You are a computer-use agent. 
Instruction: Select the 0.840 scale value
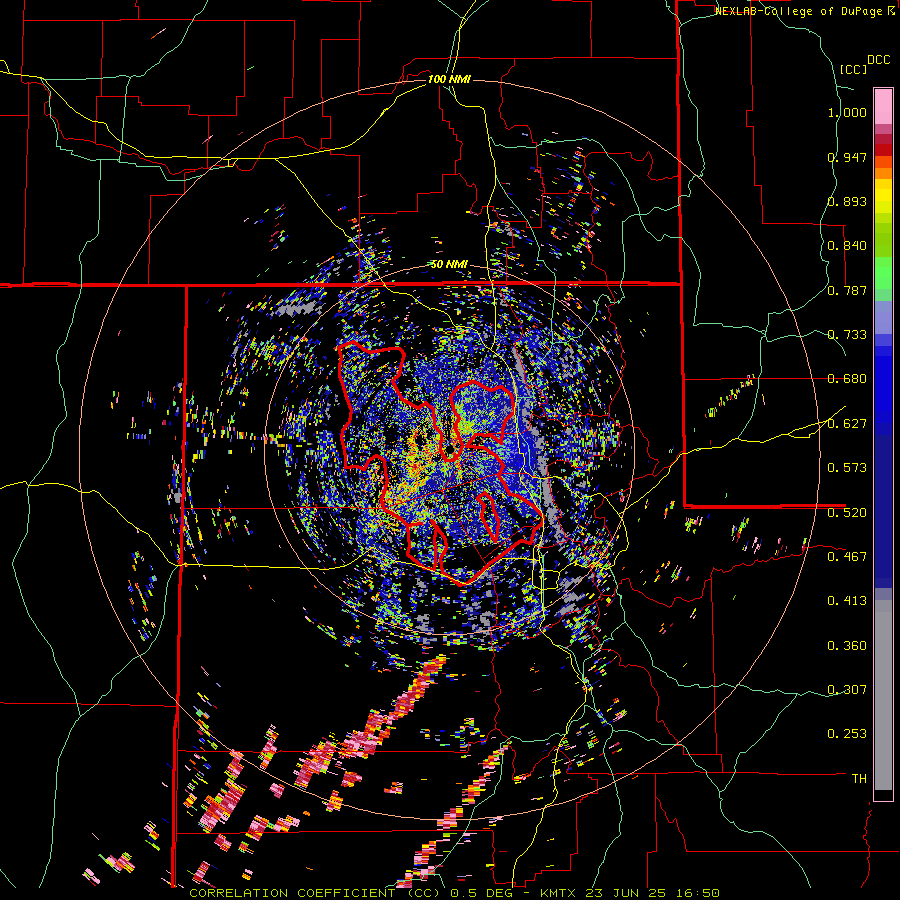847,246
